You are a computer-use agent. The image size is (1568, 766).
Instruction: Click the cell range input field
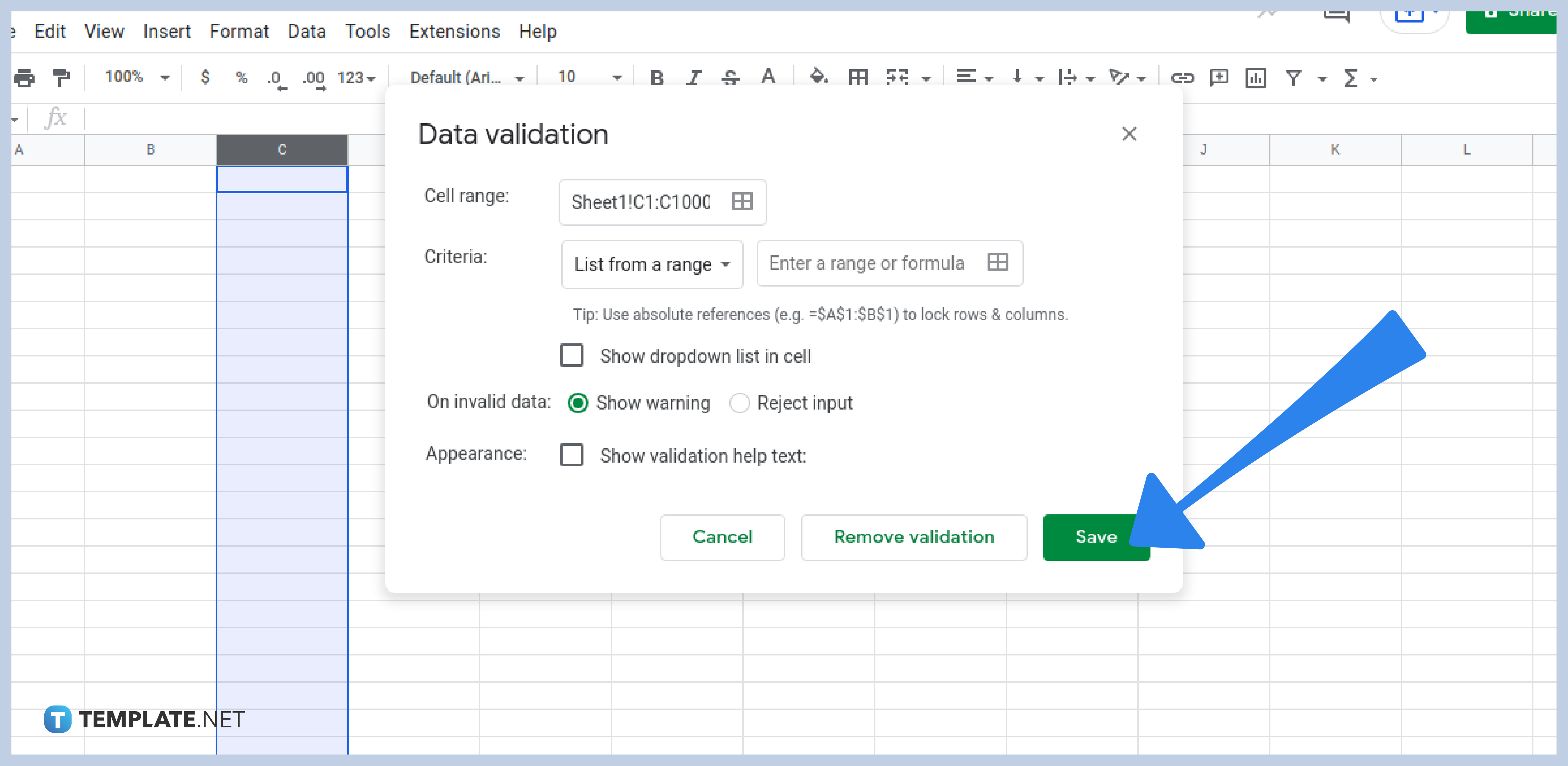pyautogui.click(x=645, y=202)
